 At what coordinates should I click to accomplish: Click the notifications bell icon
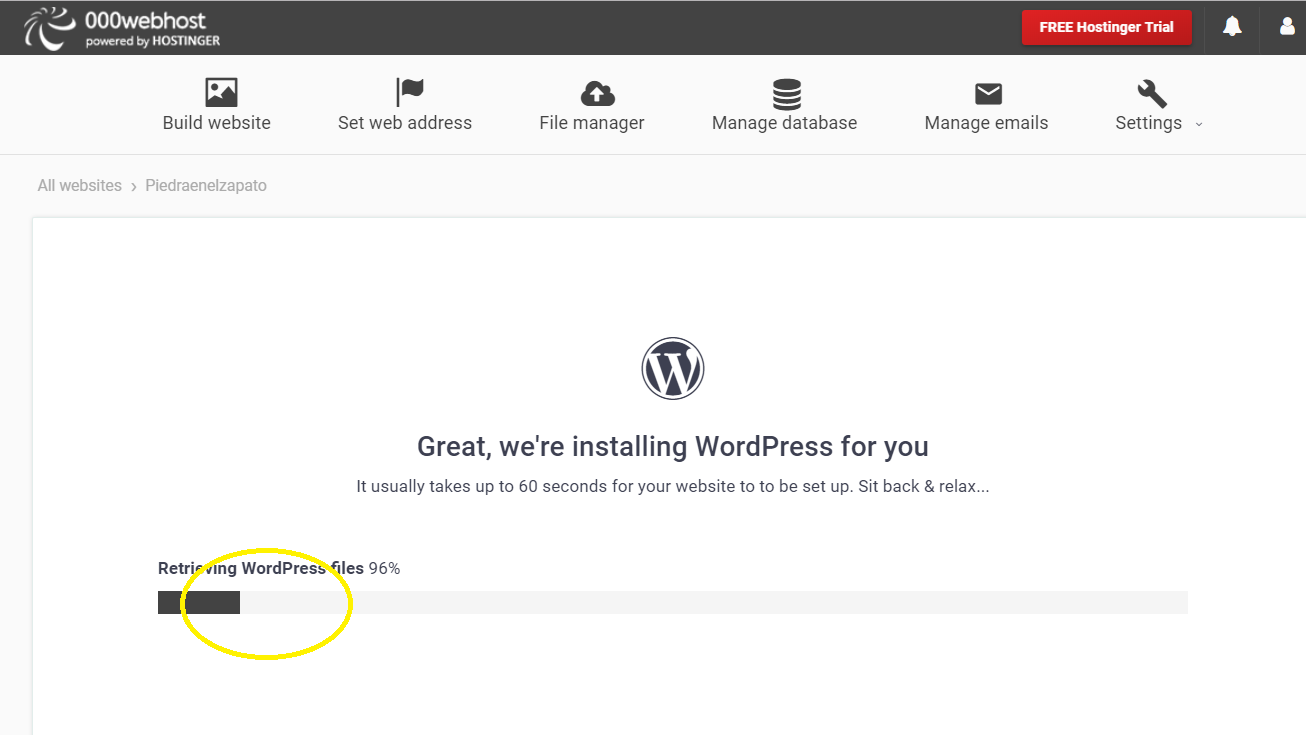coord(1231,27)
